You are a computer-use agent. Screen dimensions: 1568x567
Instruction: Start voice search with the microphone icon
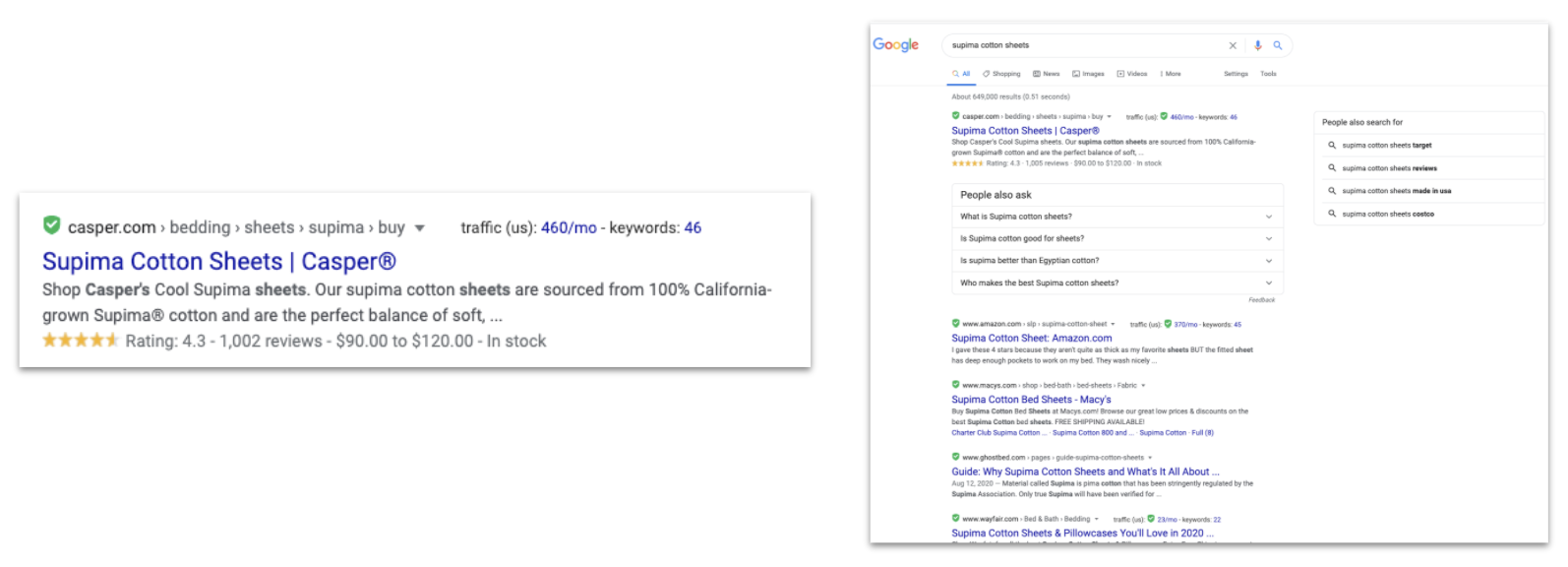[x=1257, y=45]
